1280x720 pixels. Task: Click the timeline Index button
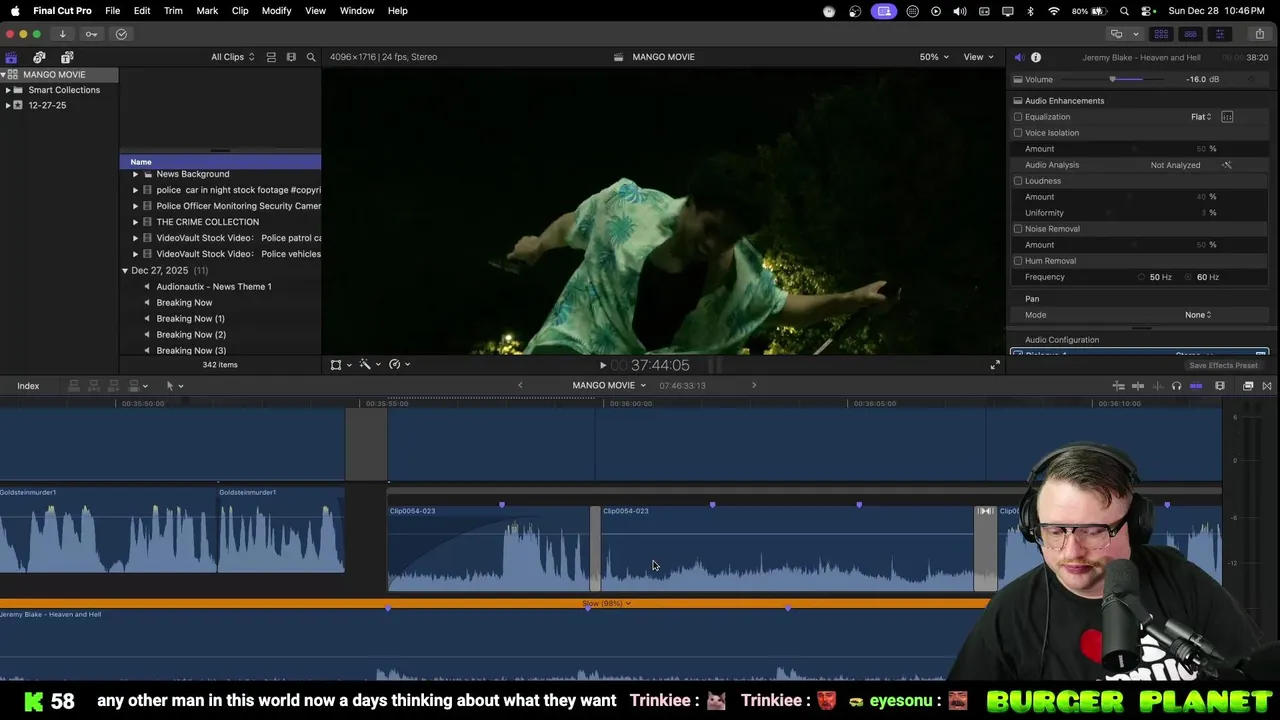(28, 386)
